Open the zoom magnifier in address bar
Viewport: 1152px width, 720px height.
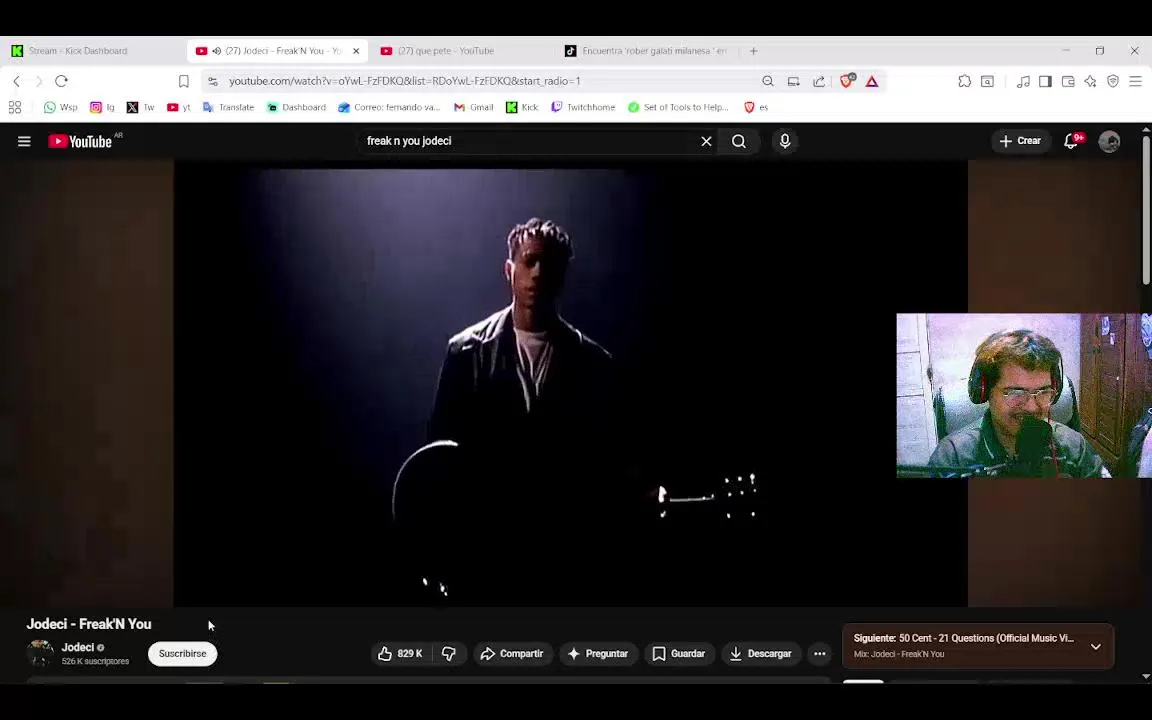tap(768, 81)
